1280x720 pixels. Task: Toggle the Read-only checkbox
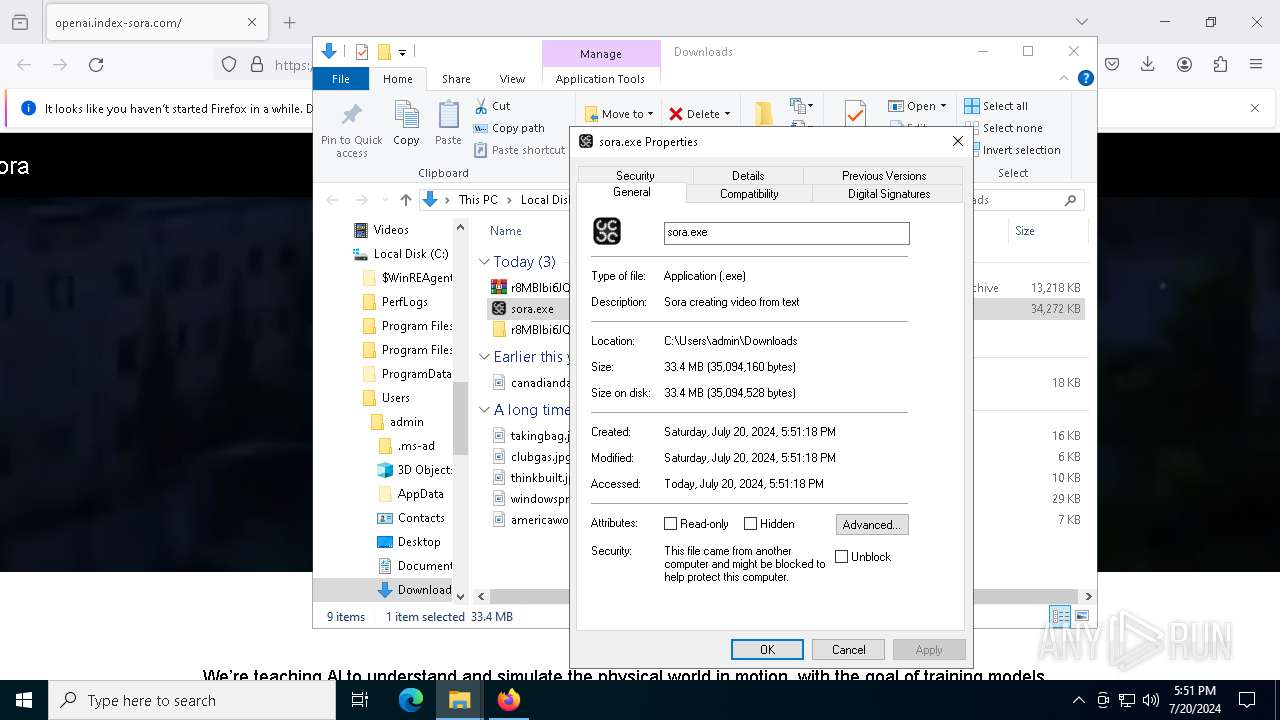click(x=671, y=524)
